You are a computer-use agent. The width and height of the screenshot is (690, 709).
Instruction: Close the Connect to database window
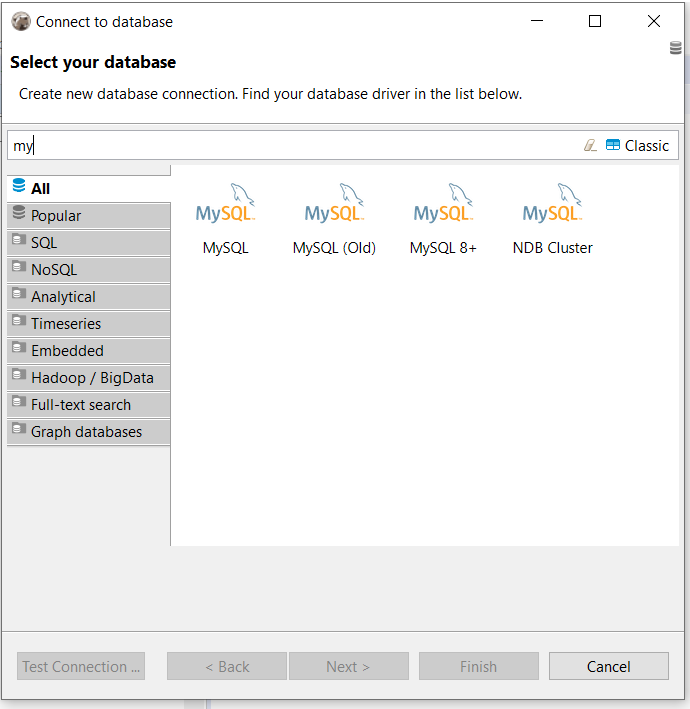click(653, 21)
